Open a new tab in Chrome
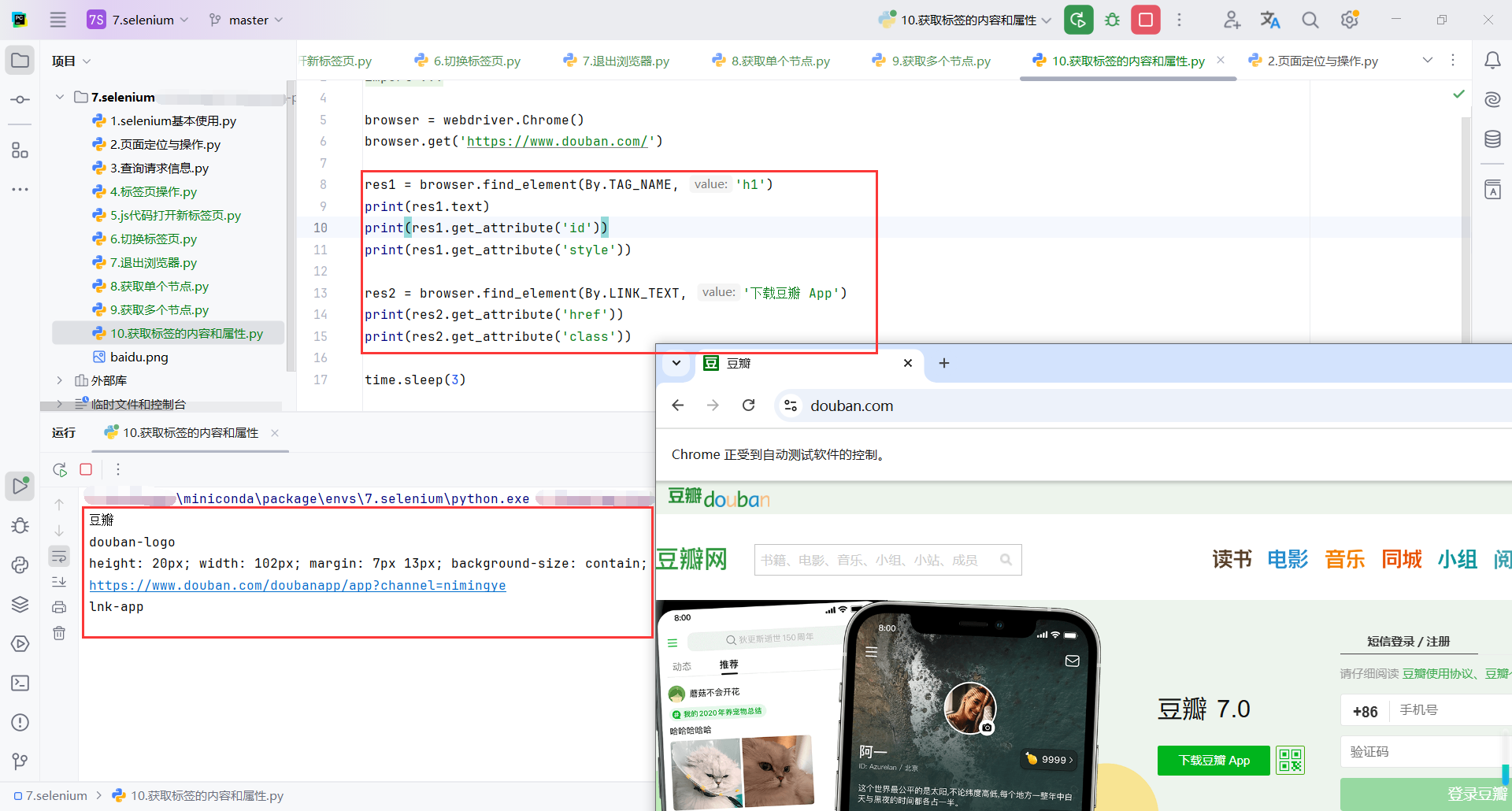The width and height of the screenshot is (1512, 811). pos(944,363)
